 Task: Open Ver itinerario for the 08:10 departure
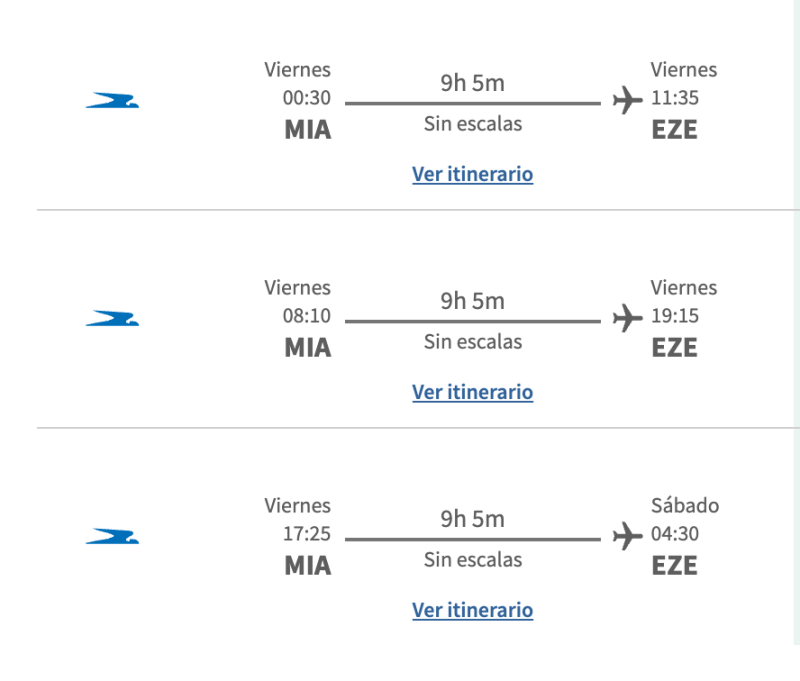pos(472,392)
